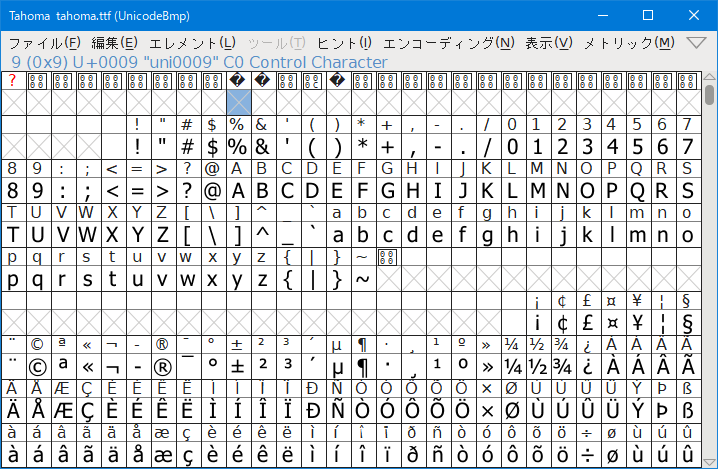
Task: Open the 編集(E) menu
Action: 114,43
